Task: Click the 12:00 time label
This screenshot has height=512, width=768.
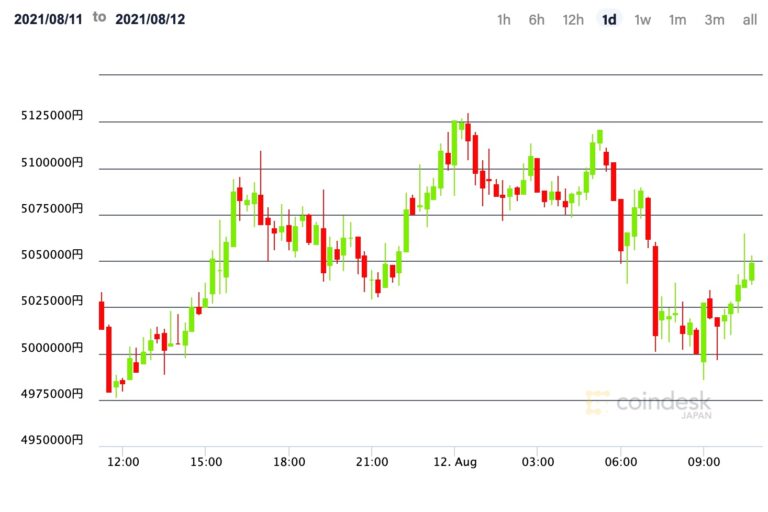Action: click(123, 462)
